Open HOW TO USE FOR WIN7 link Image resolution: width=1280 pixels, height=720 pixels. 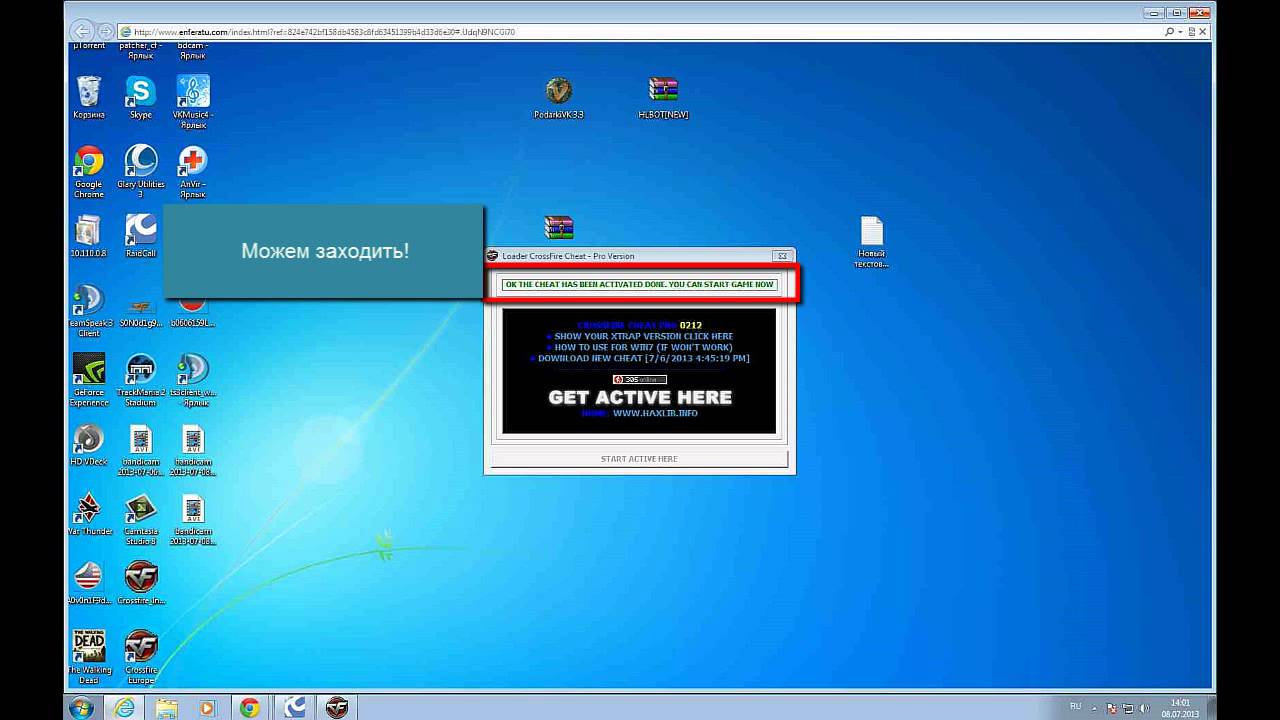pos(644,347)
